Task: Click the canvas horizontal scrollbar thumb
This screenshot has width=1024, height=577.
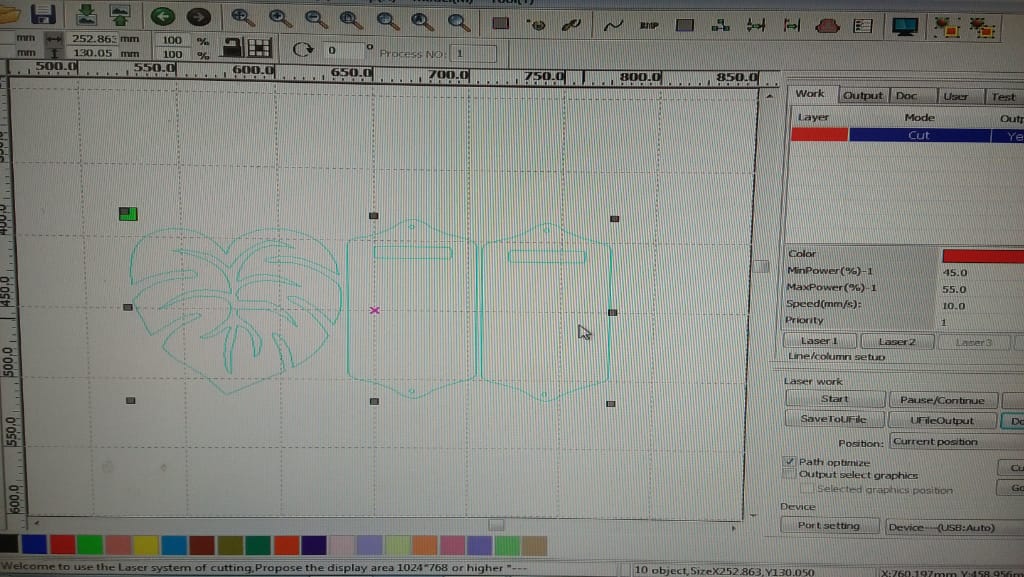Action: [x=496, y=525]
